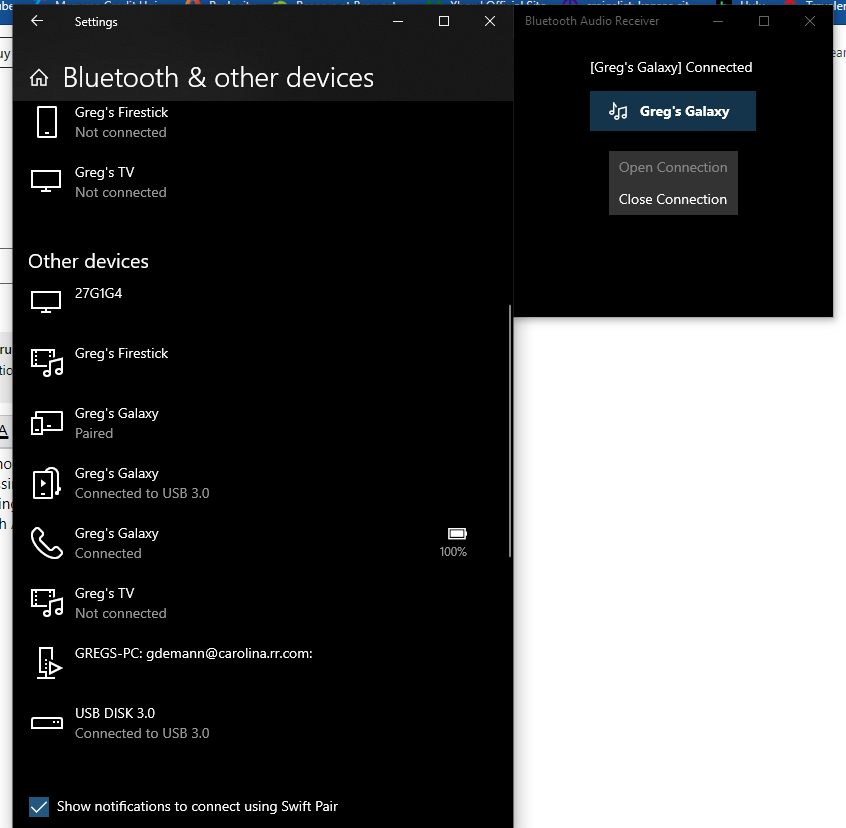This screenshot has width=846, height=828.
Task: Click 'GREGS-PC: gdemann@carolina.rr.com:' entry
Action: coord(194,653)
